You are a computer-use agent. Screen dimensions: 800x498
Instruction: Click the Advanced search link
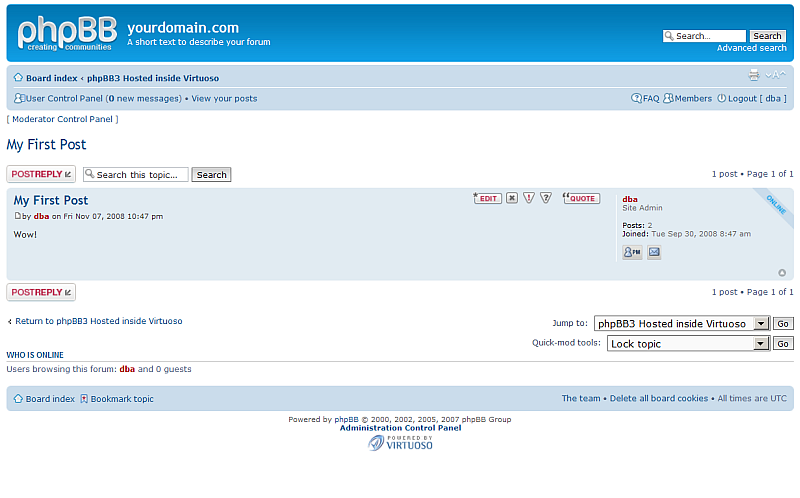[x=751, y=48]
